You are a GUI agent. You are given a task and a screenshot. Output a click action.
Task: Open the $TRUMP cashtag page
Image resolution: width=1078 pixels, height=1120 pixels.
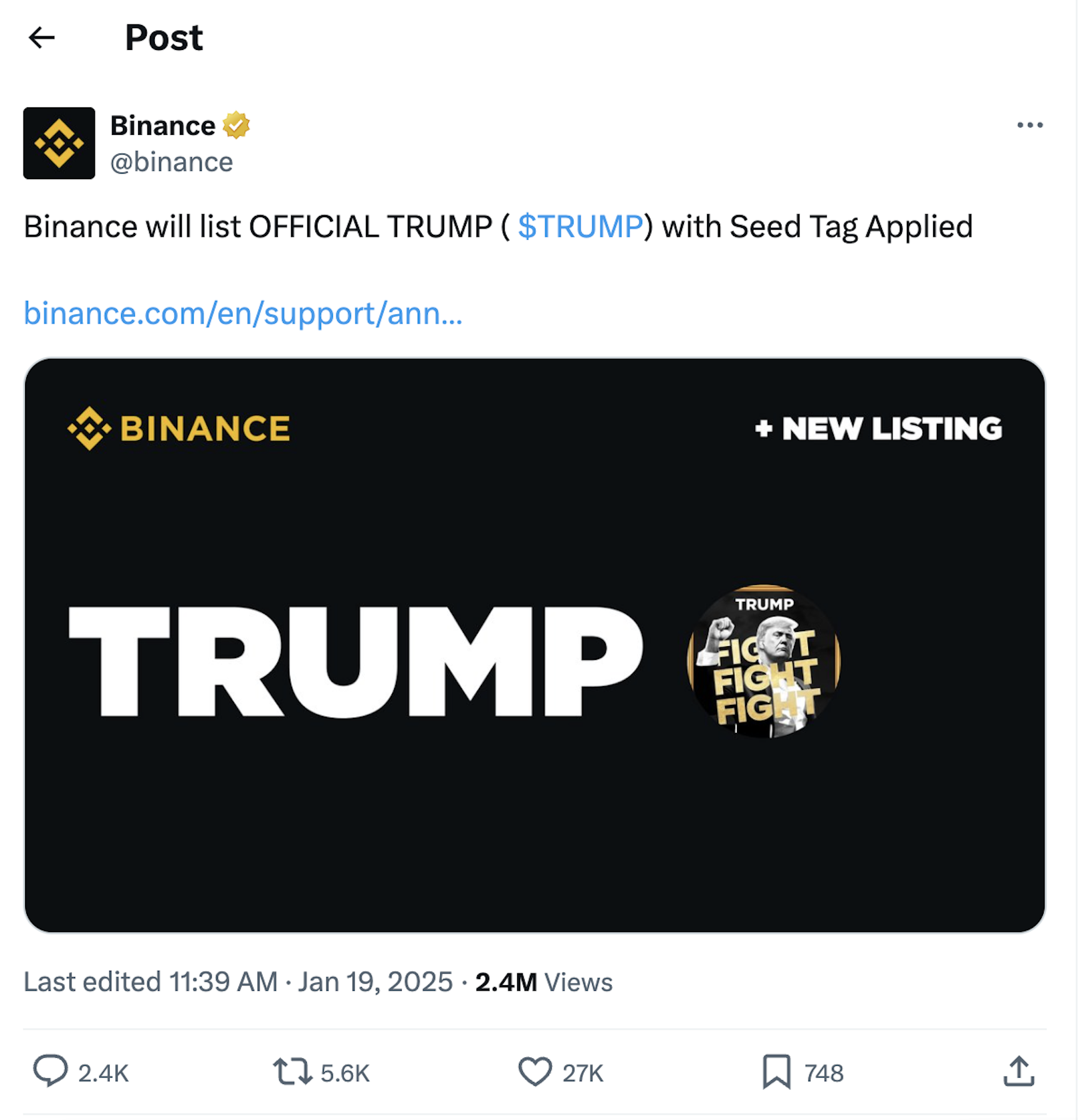pyautogui.click(x=579, y=227)
